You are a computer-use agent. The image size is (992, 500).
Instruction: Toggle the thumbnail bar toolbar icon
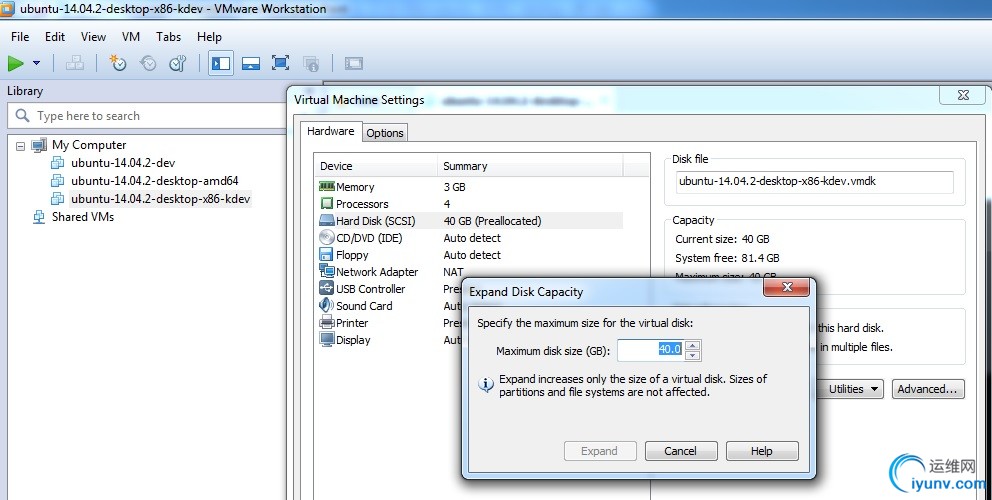[251, 63]
